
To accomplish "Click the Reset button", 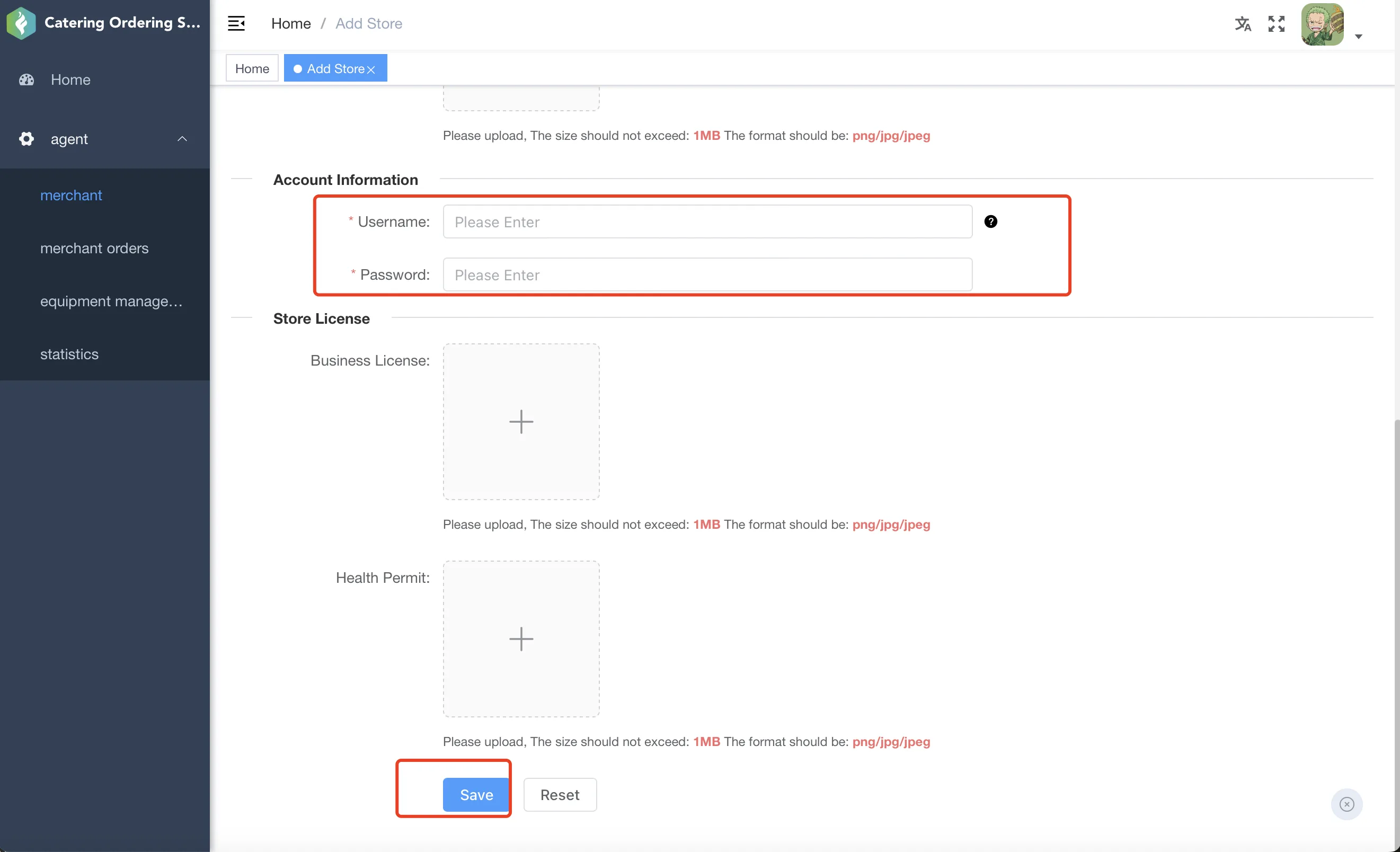I will coord(560,795).
